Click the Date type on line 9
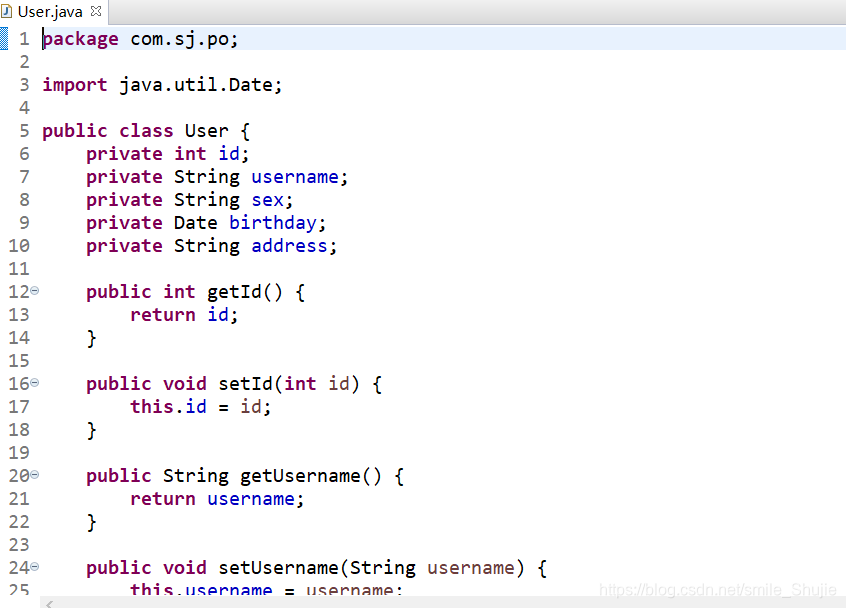 pyautogui.click(x=196, y=223)
